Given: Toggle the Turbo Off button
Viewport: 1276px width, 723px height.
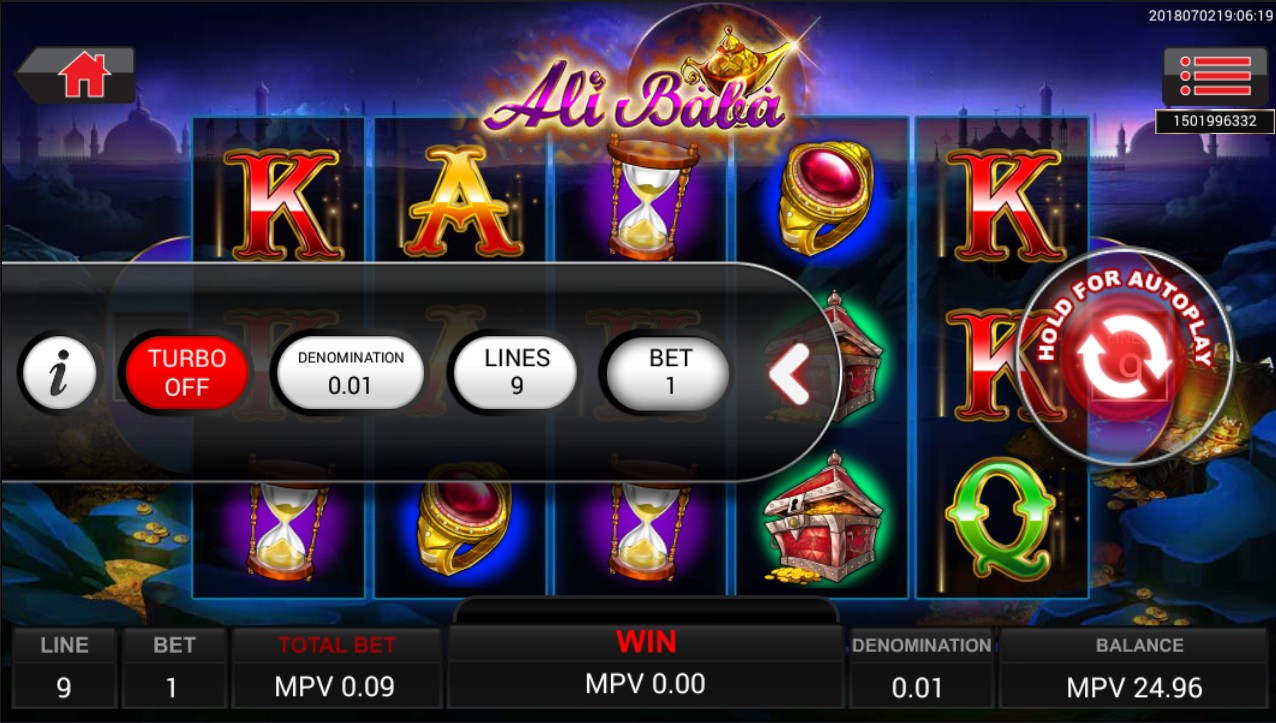Looking at the screenshot, I should click(187, 372).
